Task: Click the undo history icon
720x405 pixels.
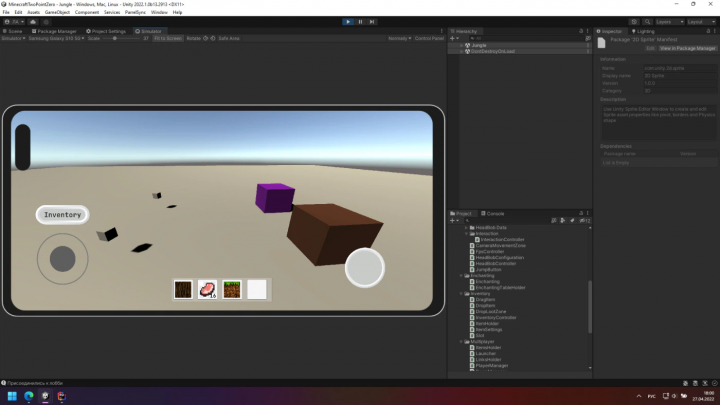Action: tap(634, 22)
